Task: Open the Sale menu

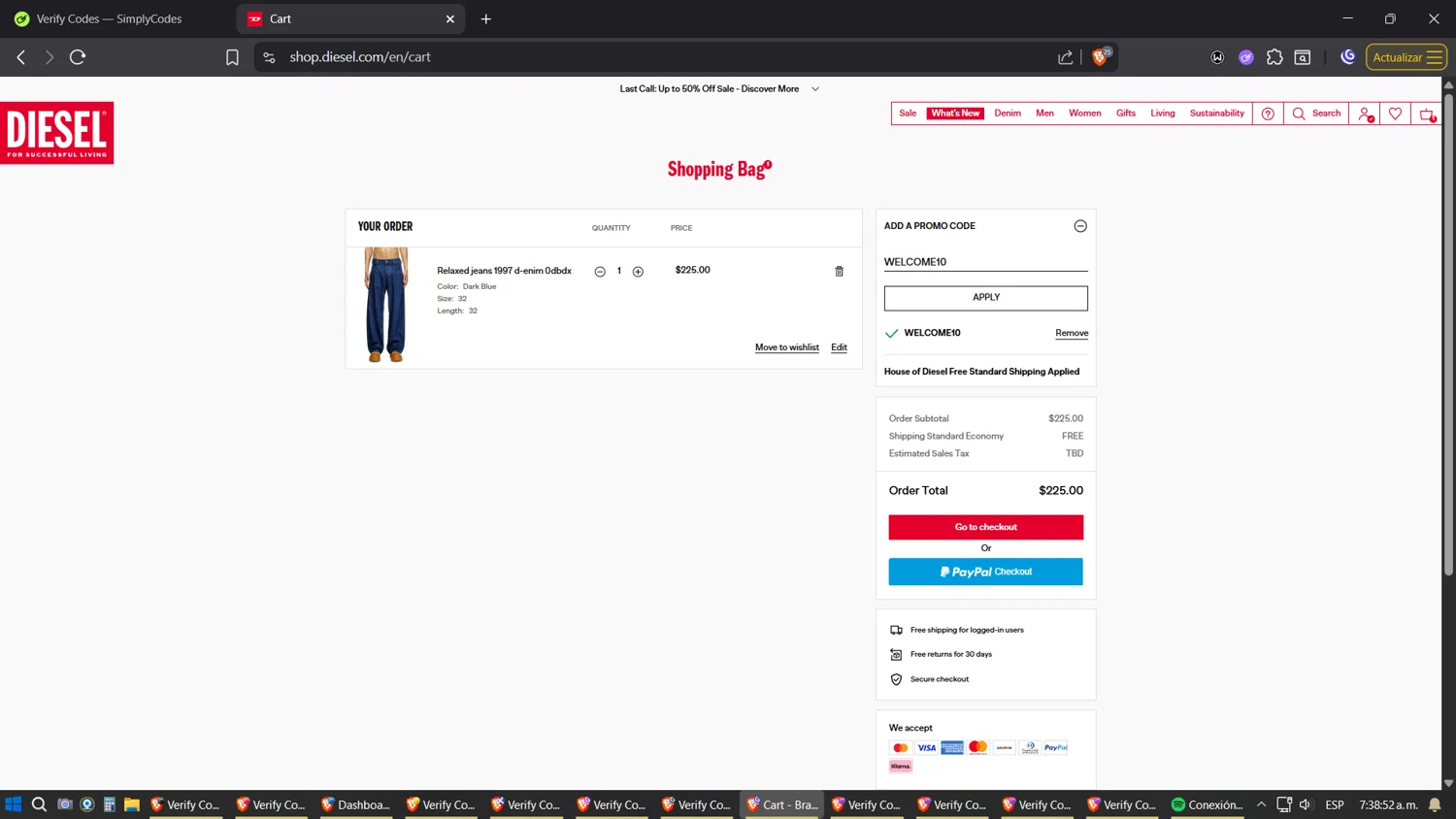Action: (908, 114)
